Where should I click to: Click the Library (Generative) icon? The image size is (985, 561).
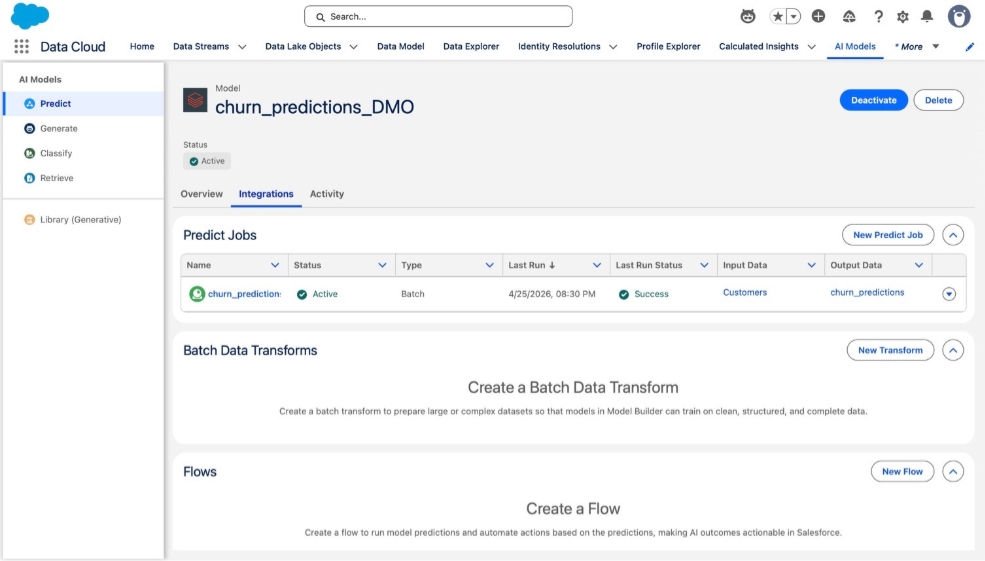tap(30, 219)
